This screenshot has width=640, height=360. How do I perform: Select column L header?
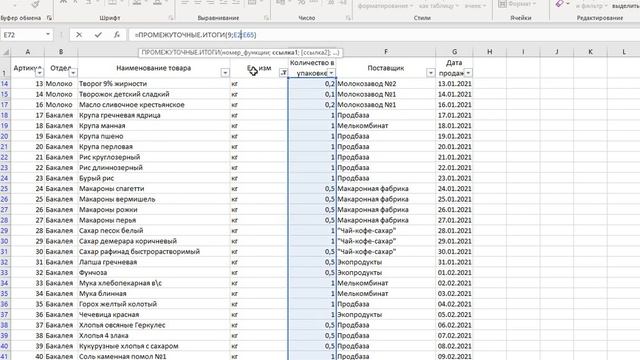(x=624, y=52)
